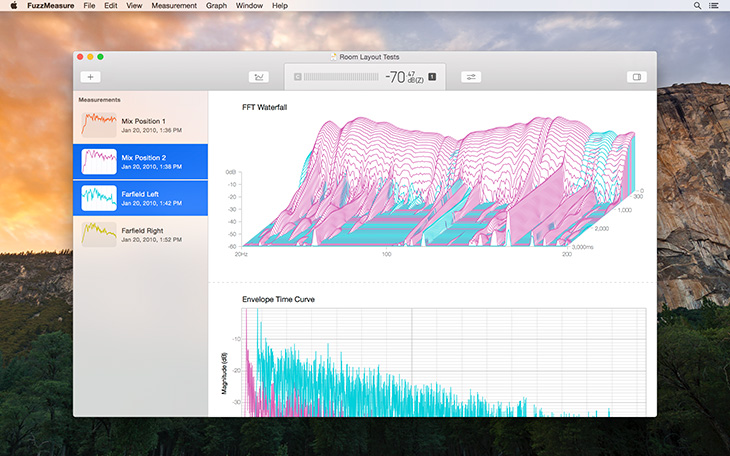
Task: Click the Farfield Left thumbnail
Action: [97, 197]
